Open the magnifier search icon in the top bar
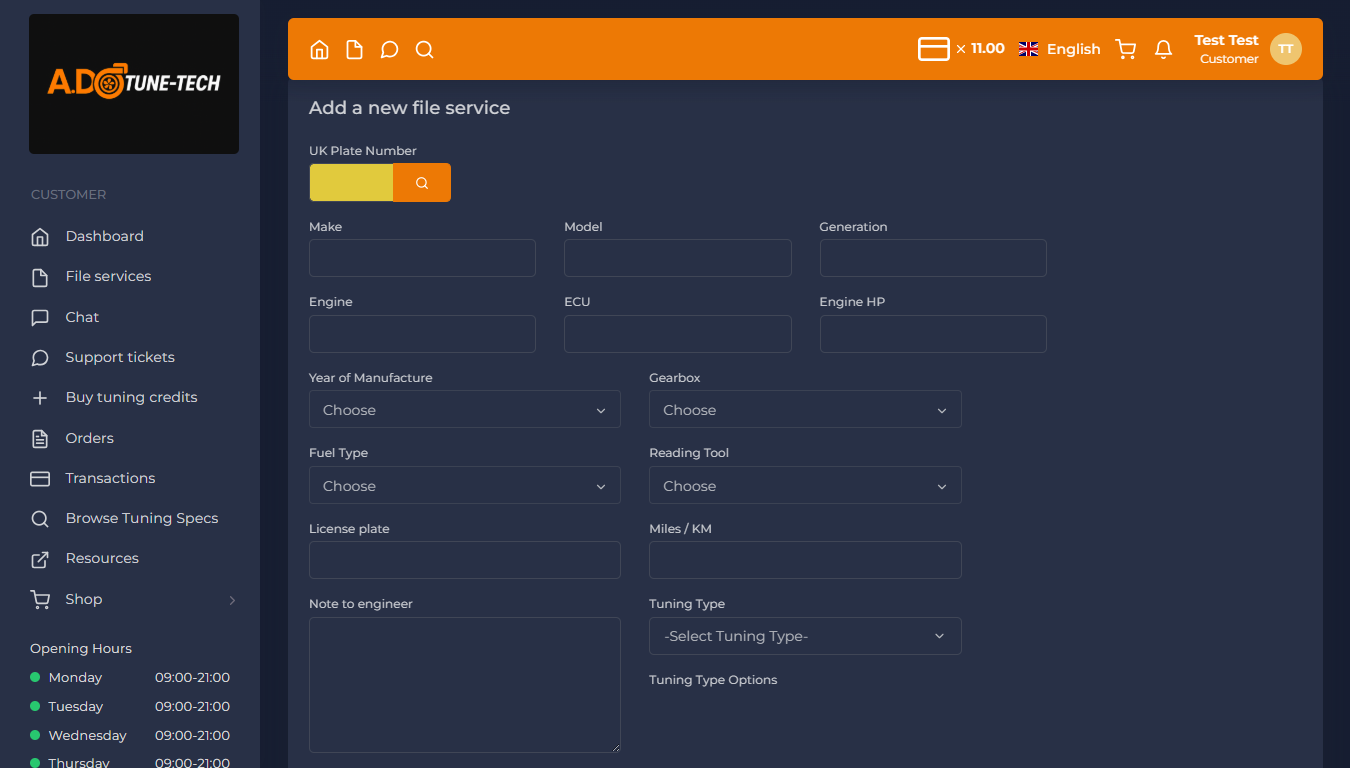 click(x=424, y=49)
